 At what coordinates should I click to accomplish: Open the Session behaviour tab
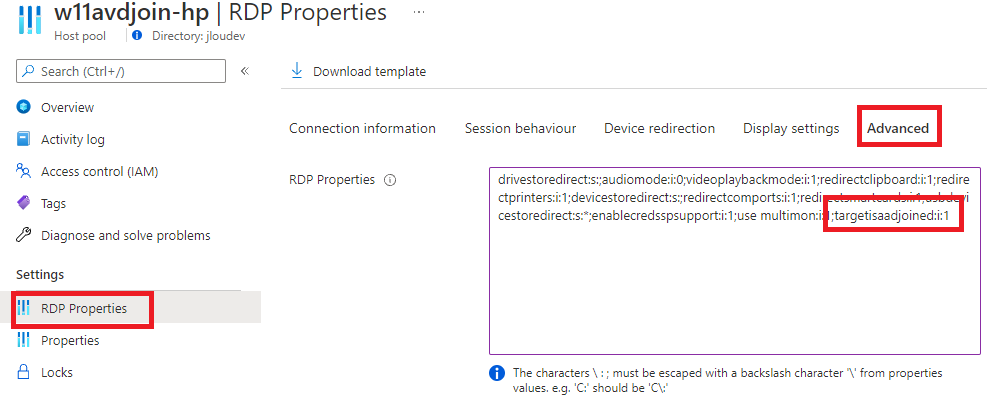[x=521, y=128]
